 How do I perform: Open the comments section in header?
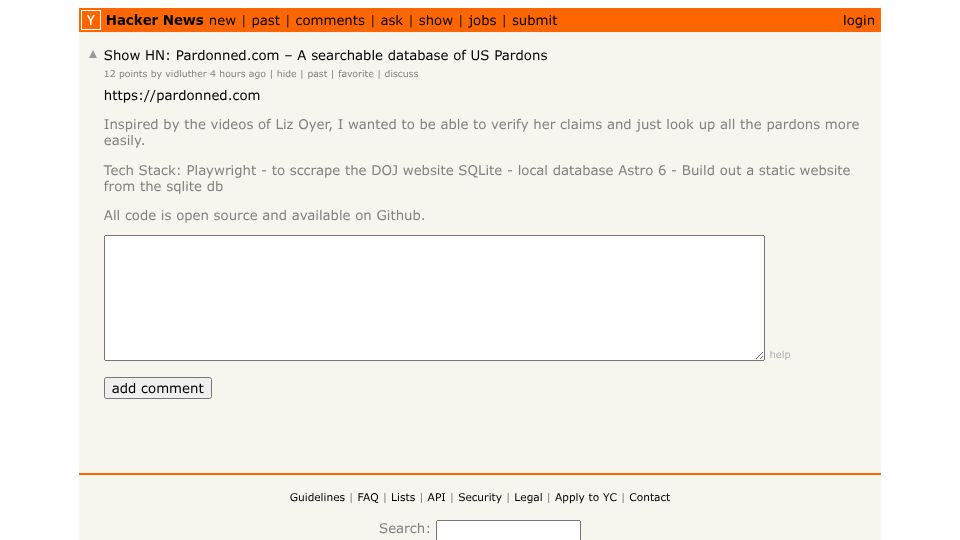330,20
